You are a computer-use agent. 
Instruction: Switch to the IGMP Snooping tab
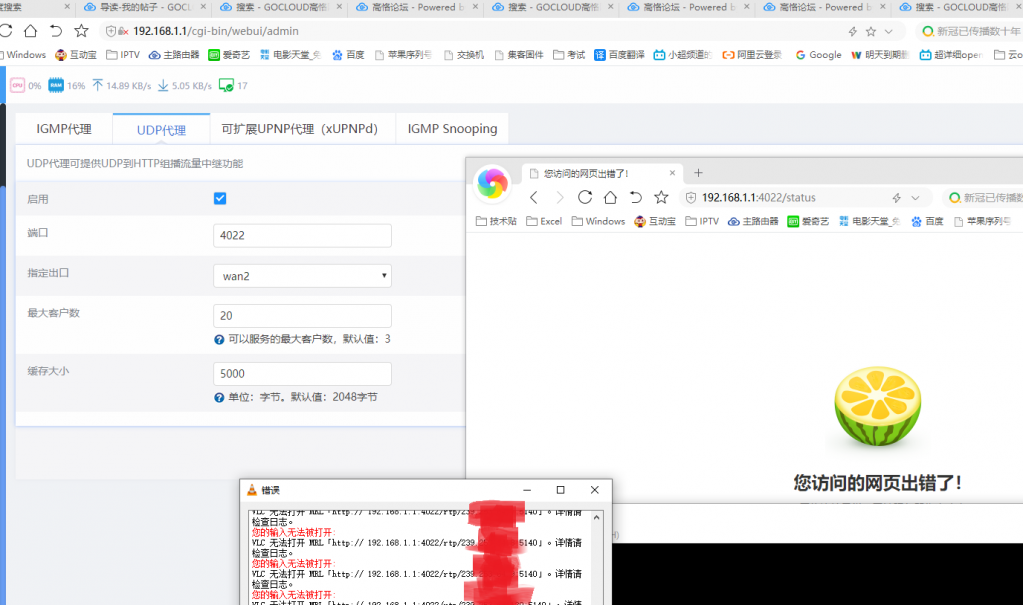point(452,129)
